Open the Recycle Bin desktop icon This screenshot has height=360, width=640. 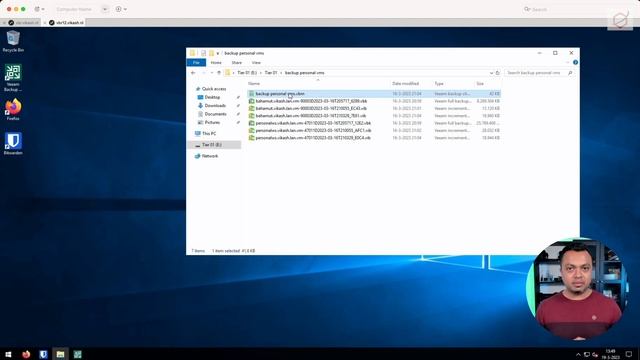click(x=13, y=41)
